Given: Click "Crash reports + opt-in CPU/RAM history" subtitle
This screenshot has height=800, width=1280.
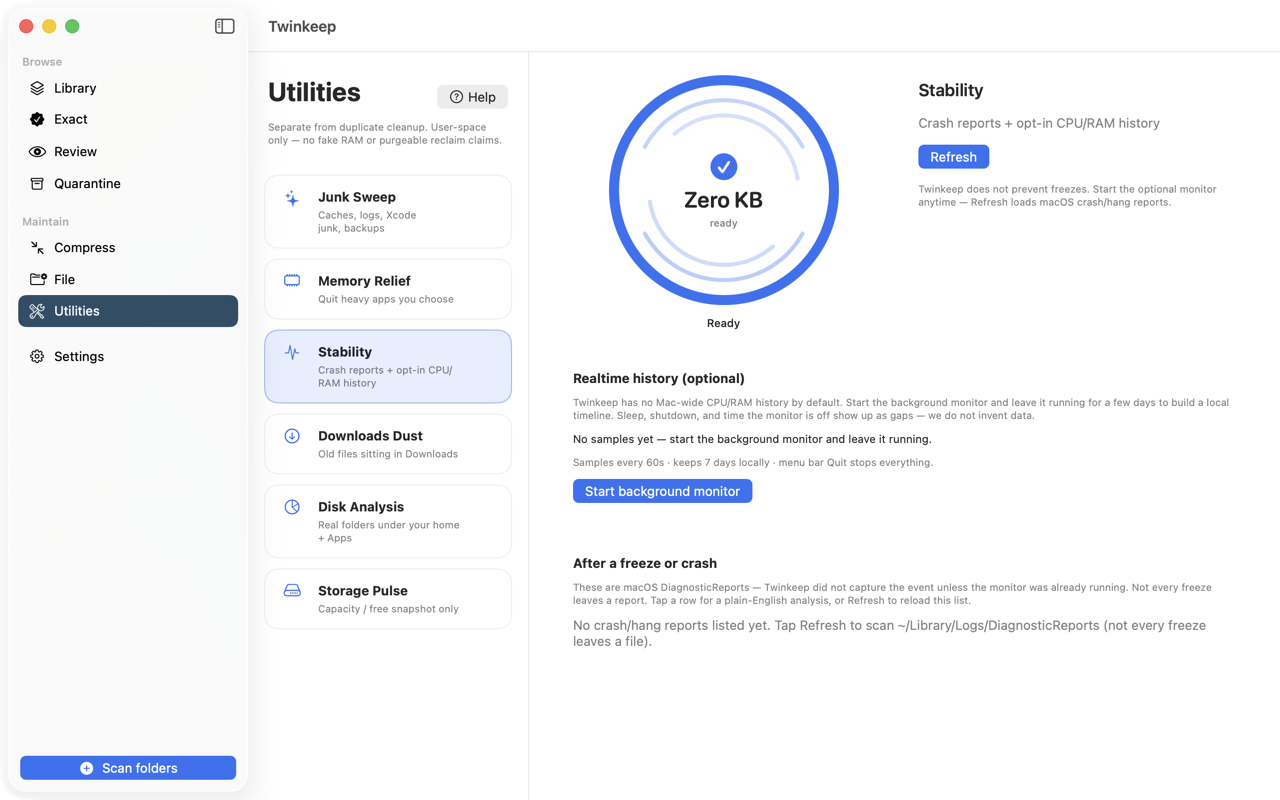Looking at the screenshot, I should pos(1039,123).
